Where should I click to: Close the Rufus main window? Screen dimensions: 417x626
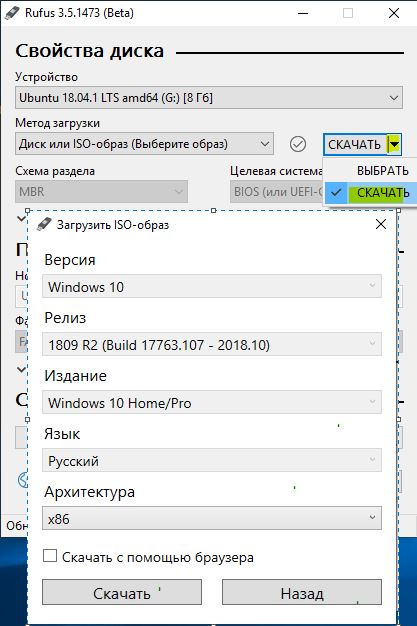point(394,13)
